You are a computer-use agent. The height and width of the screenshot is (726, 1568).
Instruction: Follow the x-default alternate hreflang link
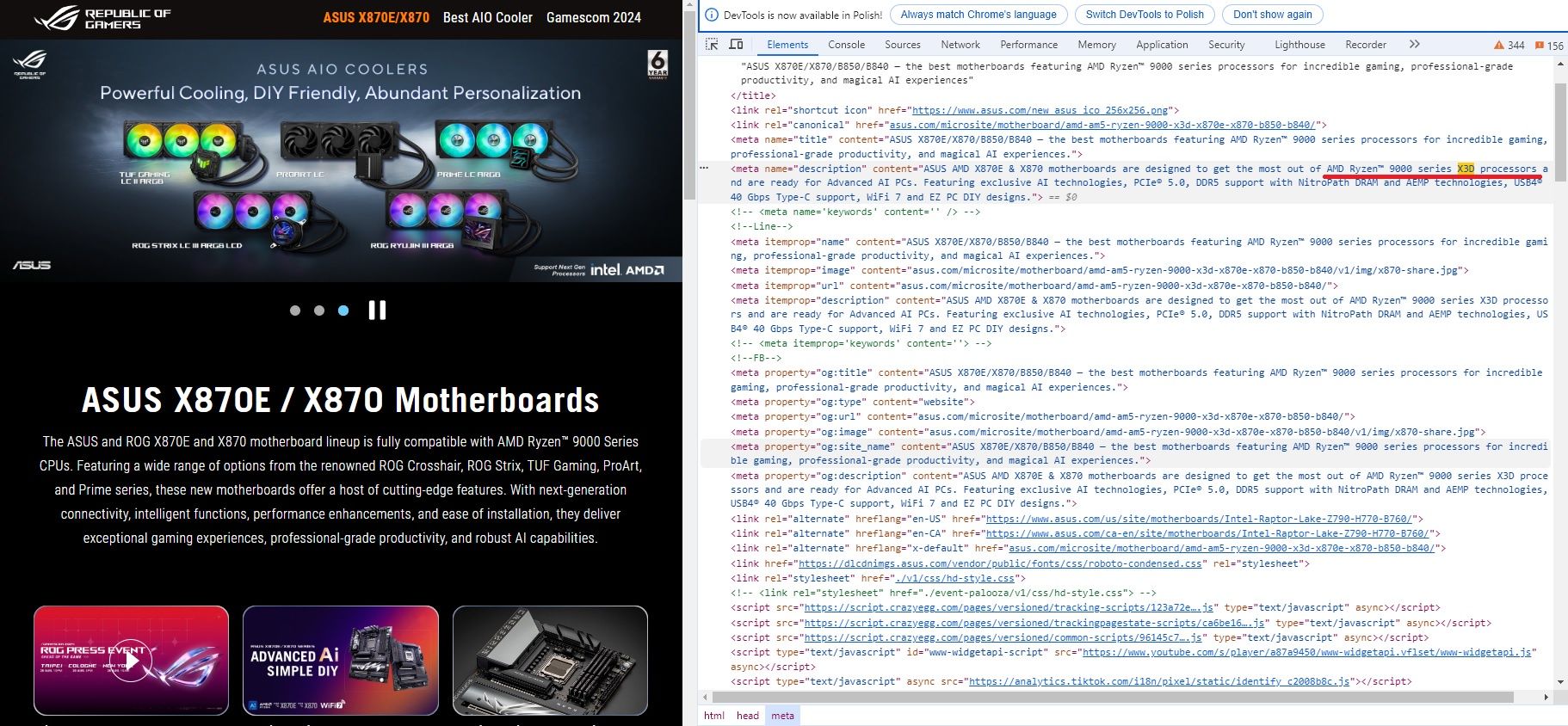[1222, 548]
